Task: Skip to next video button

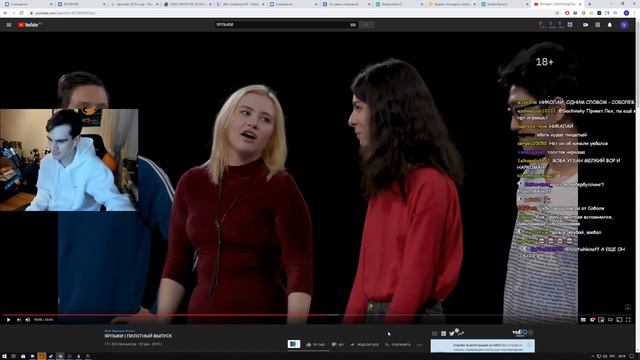Action: pyautogui.click(x=18, y=320)
